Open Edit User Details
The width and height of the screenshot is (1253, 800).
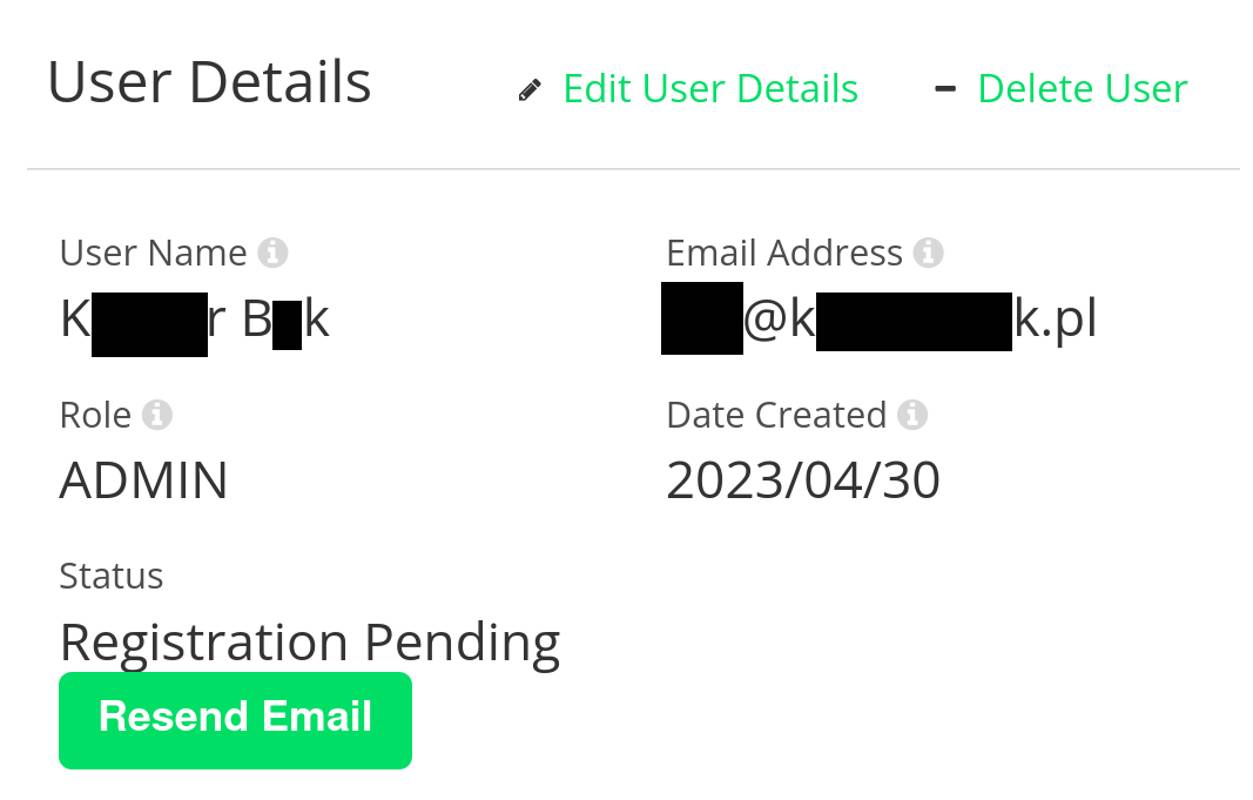coord(710,88)
